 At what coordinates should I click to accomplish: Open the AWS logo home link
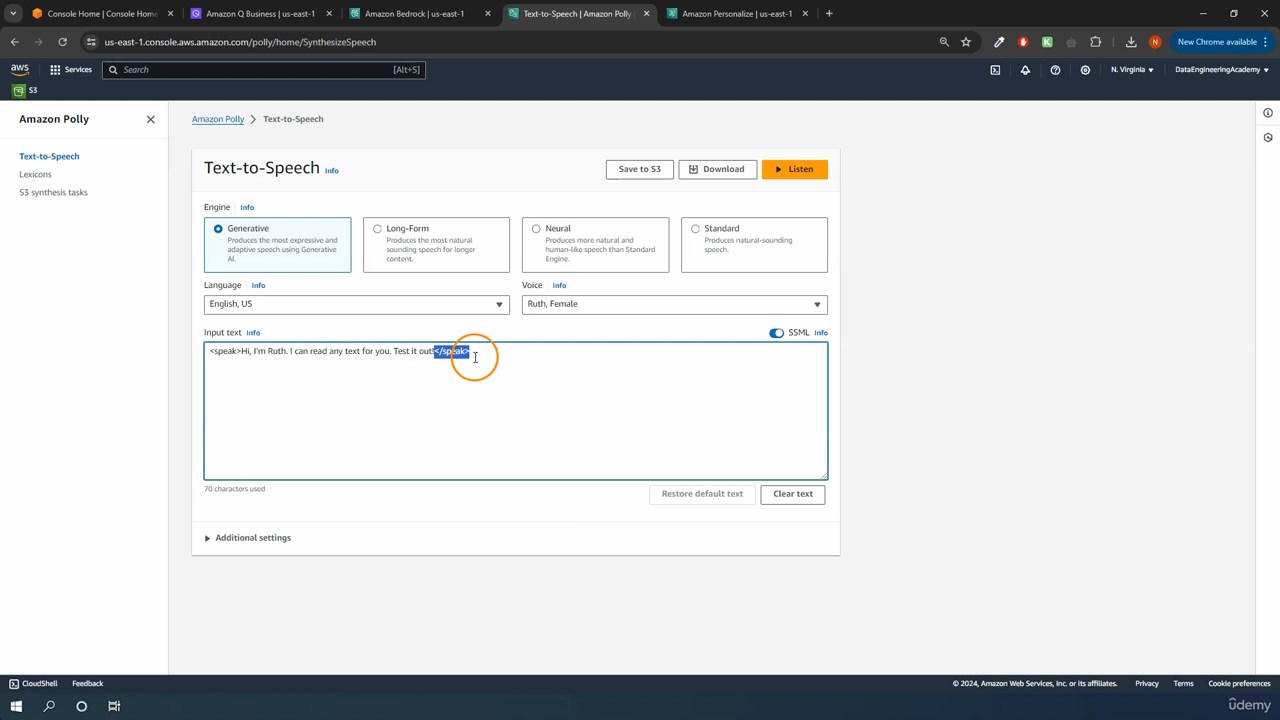coord(20,70)
